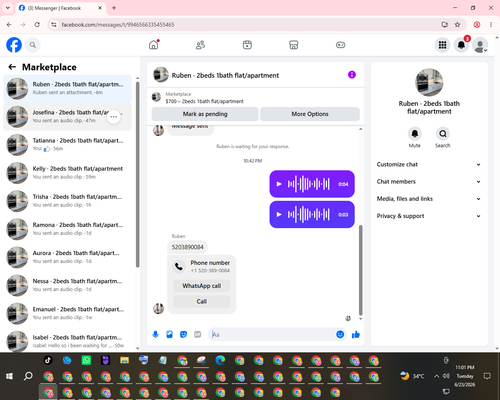The width and height of the screenshot is (500, 400).
Task: Open the emoji picker in message box
Action: [x=340, y=334]
